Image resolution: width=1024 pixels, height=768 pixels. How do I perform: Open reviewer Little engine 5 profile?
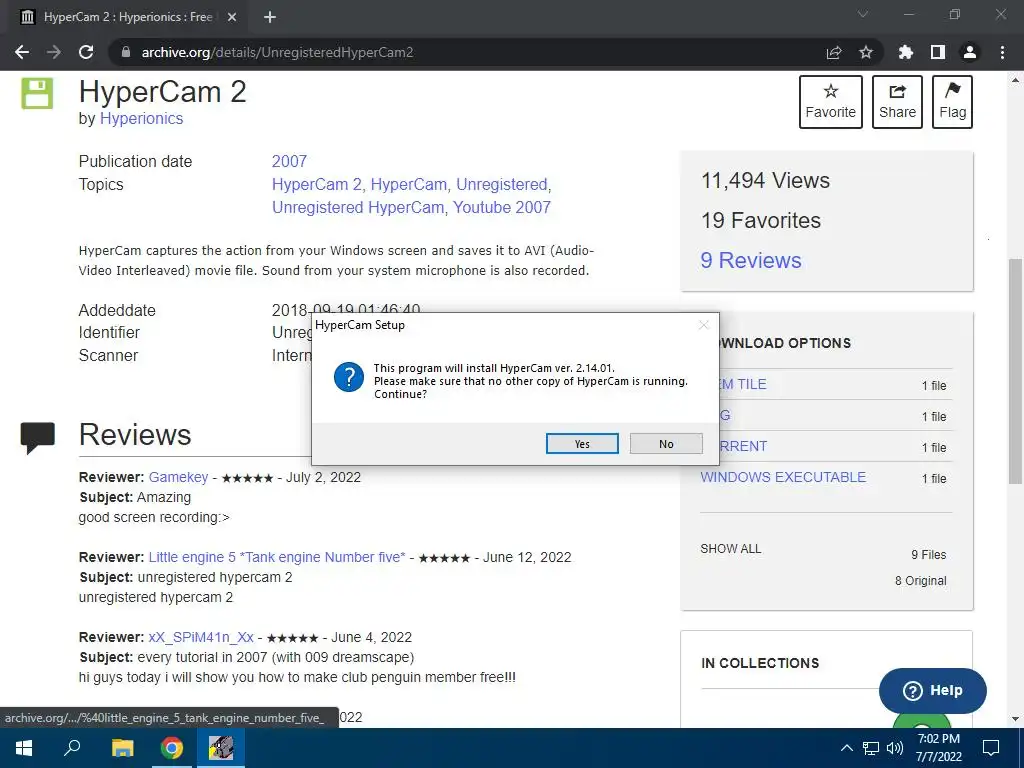(x=277, y=557)
